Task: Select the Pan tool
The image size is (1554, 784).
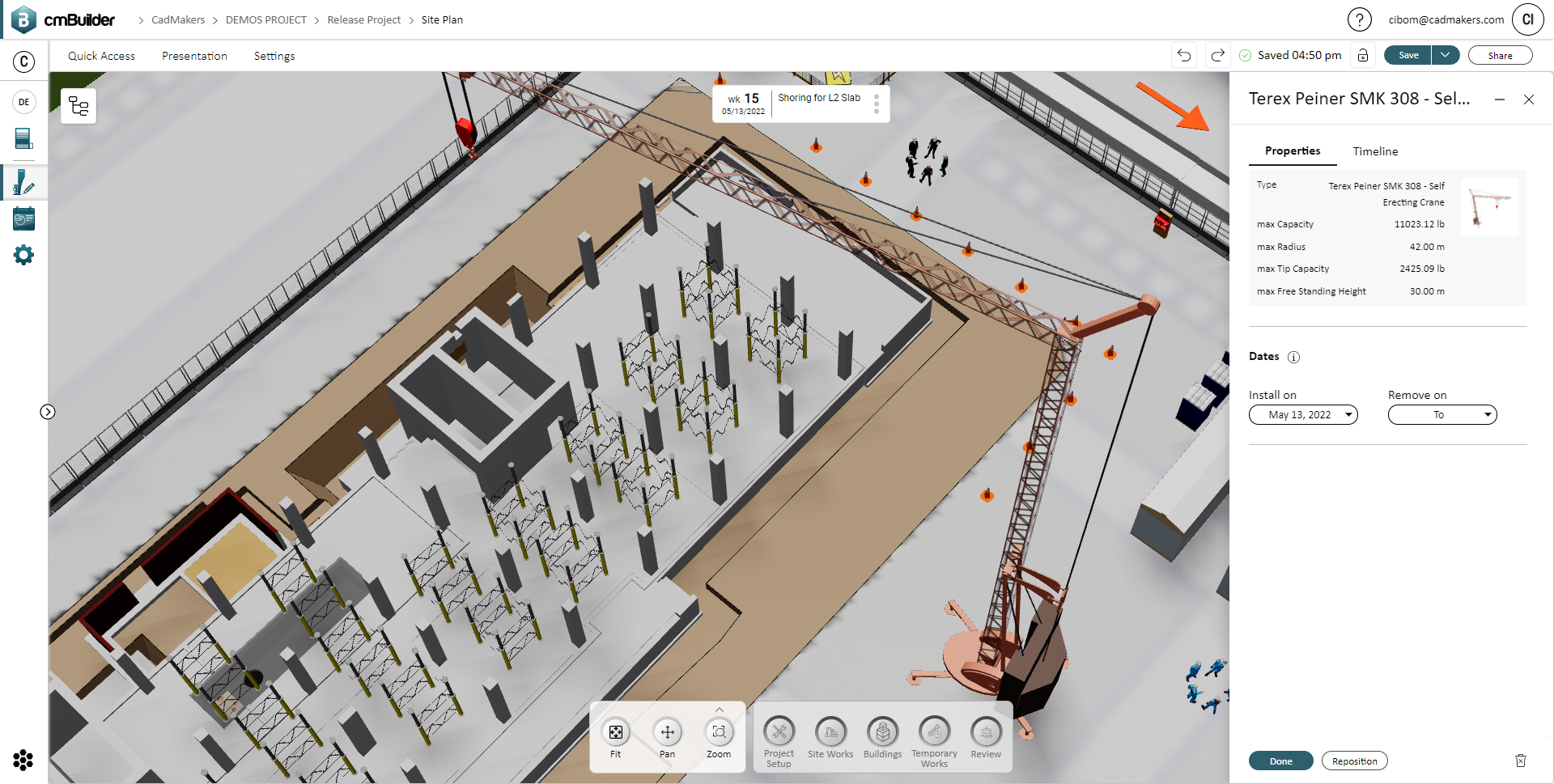Action: pyautogui.click(x=668, y=738)
